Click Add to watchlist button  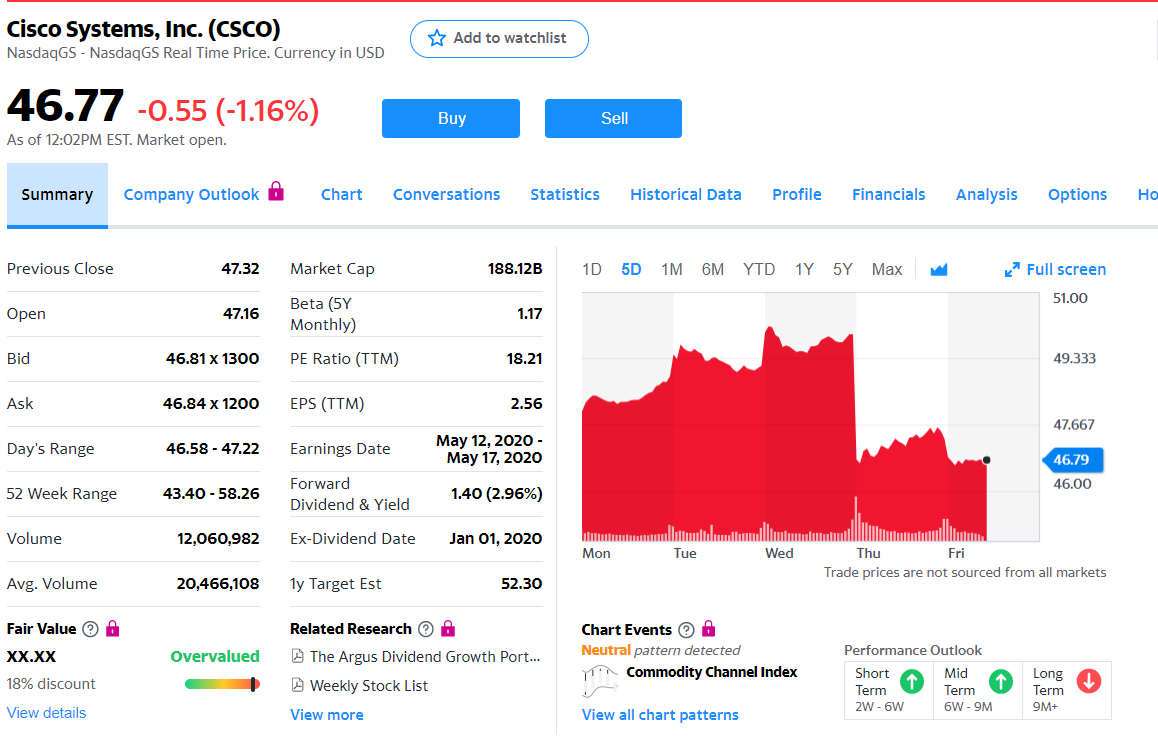tap(499, 38)
